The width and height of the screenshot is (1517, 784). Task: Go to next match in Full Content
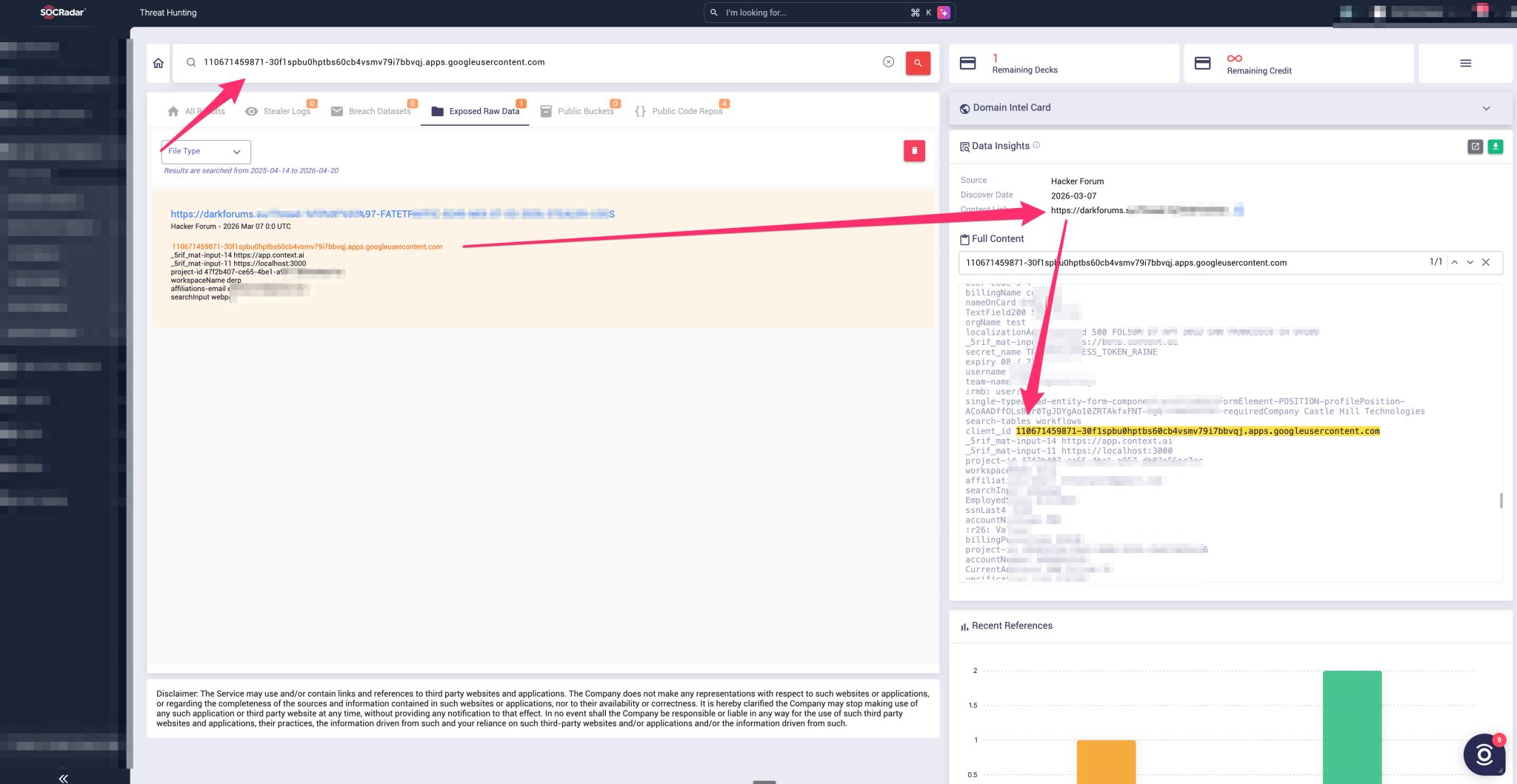tap(1470, 262)
